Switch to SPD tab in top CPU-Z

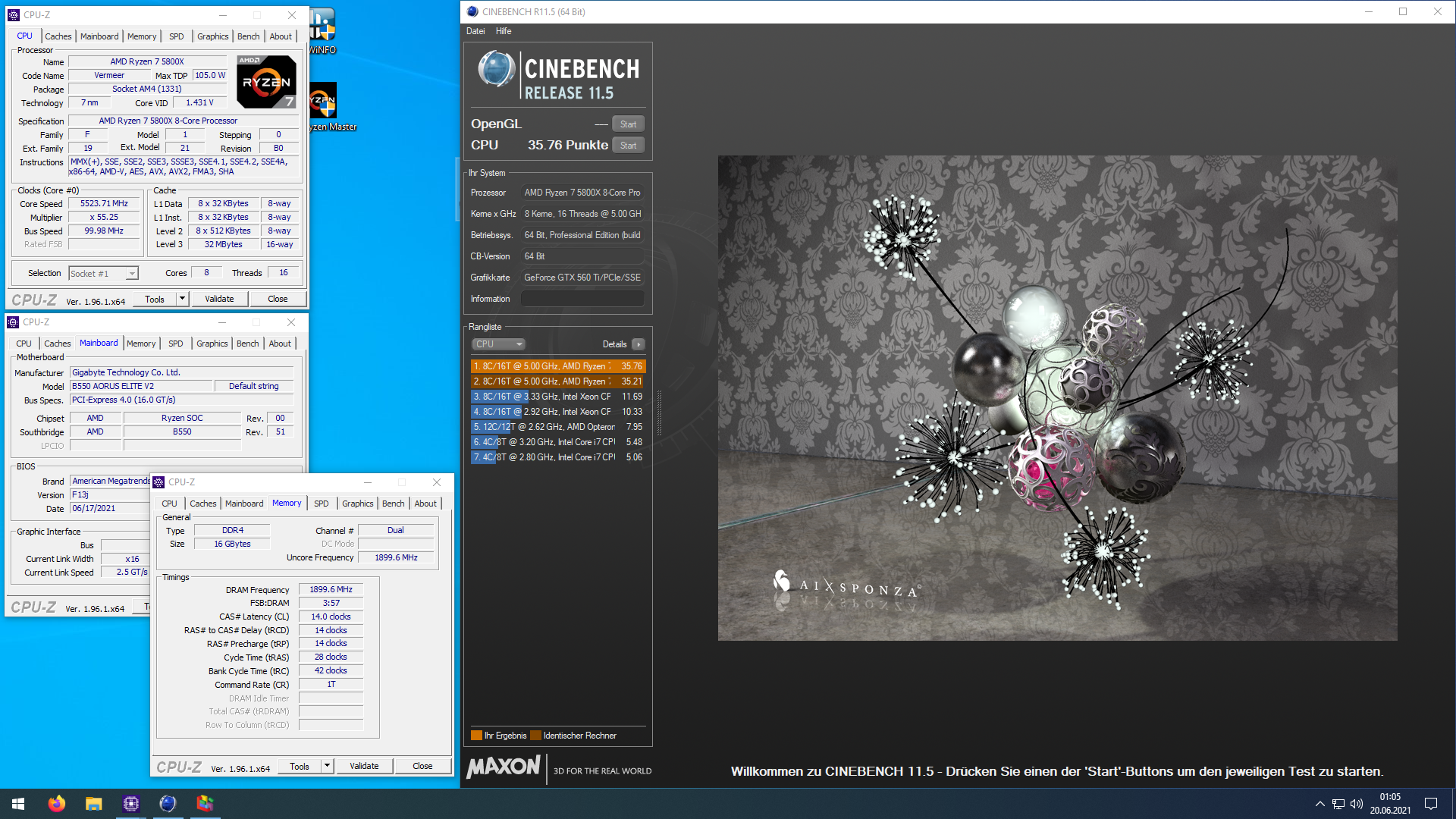point(176,36)
